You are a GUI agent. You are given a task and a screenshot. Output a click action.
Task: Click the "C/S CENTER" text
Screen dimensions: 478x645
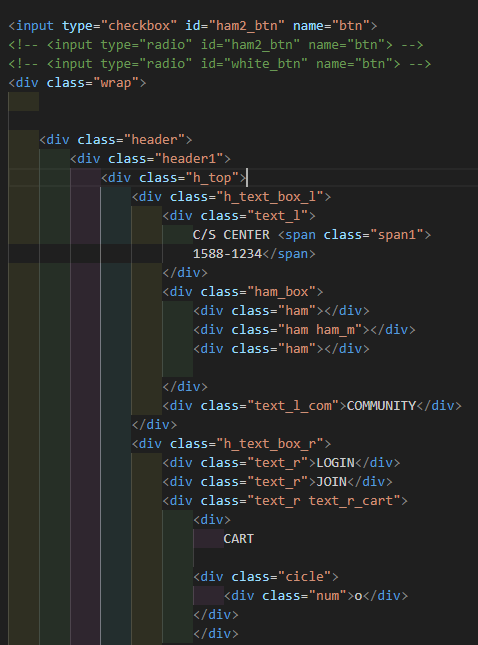click(231, 235)
